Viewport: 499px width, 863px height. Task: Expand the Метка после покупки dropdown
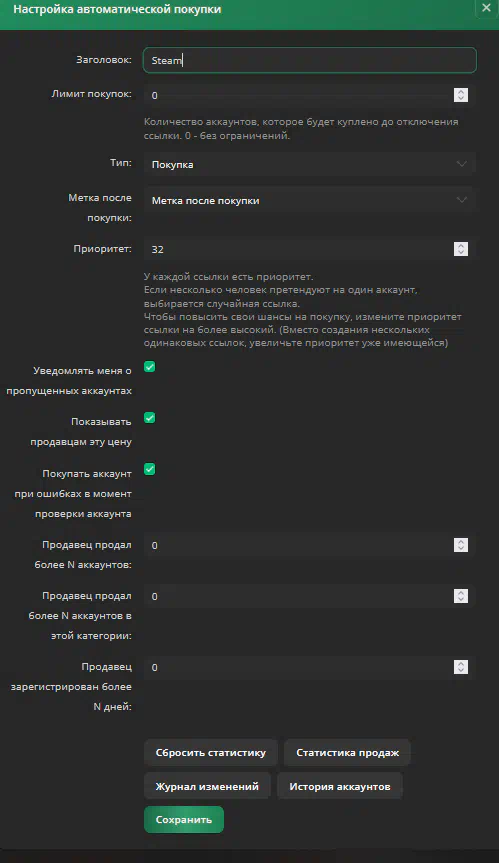[x=310, y=200]
